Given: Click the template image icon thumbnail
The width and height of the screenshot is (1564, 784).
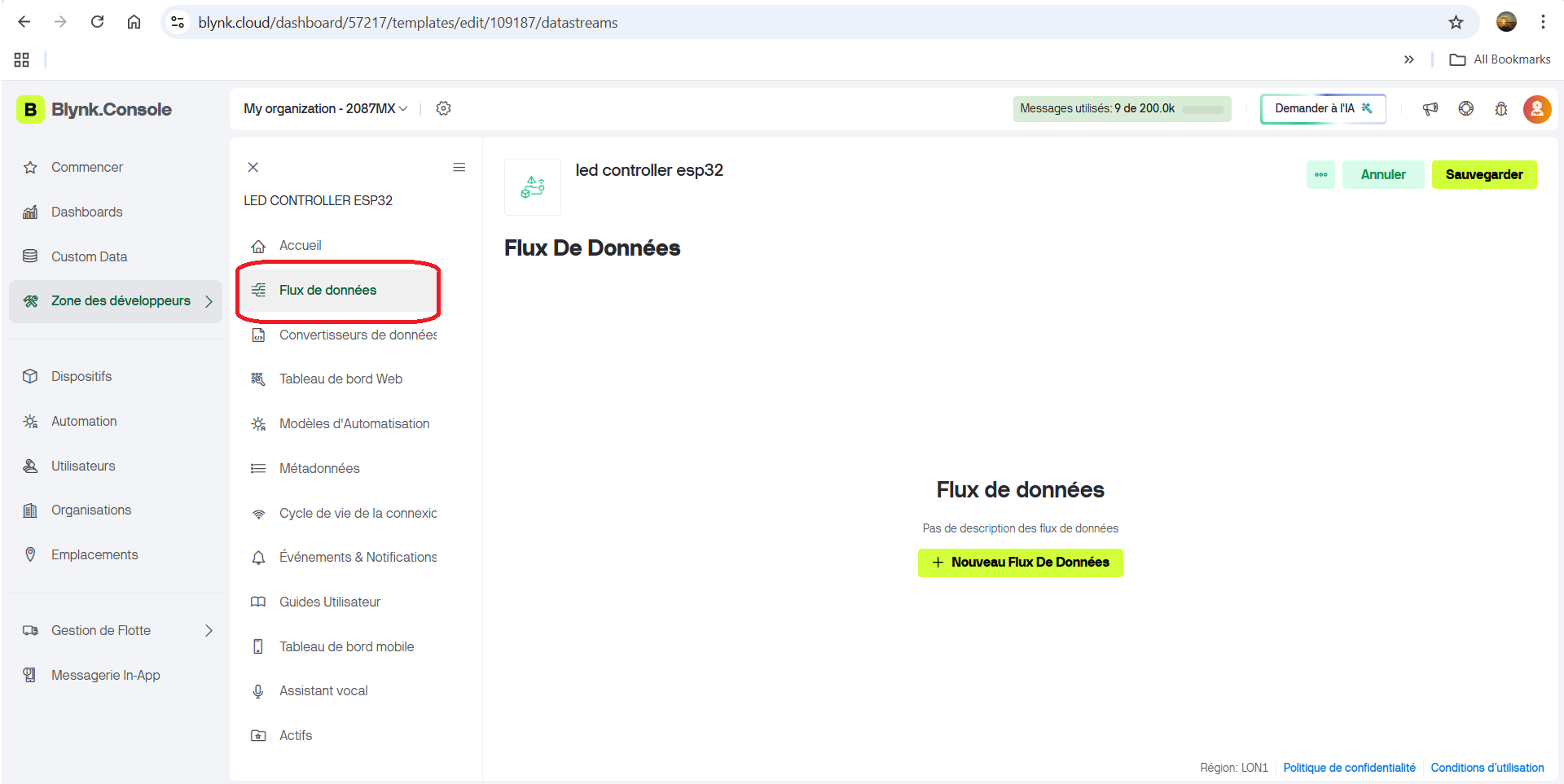Looking at the screenshot, I should [533, 187].
